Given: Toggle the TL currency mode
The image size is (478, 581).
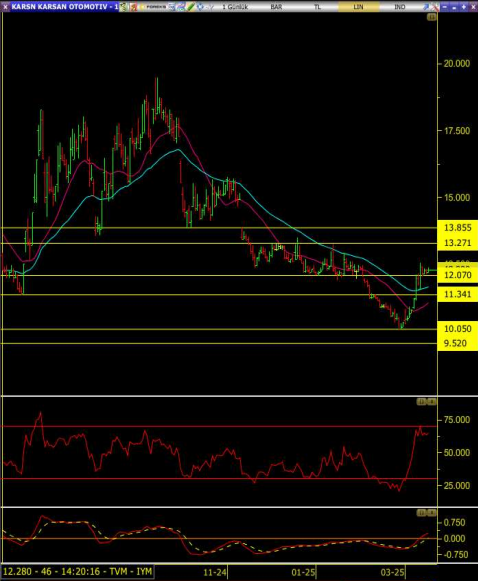Looking at the screenshot, I should [317, 7].
